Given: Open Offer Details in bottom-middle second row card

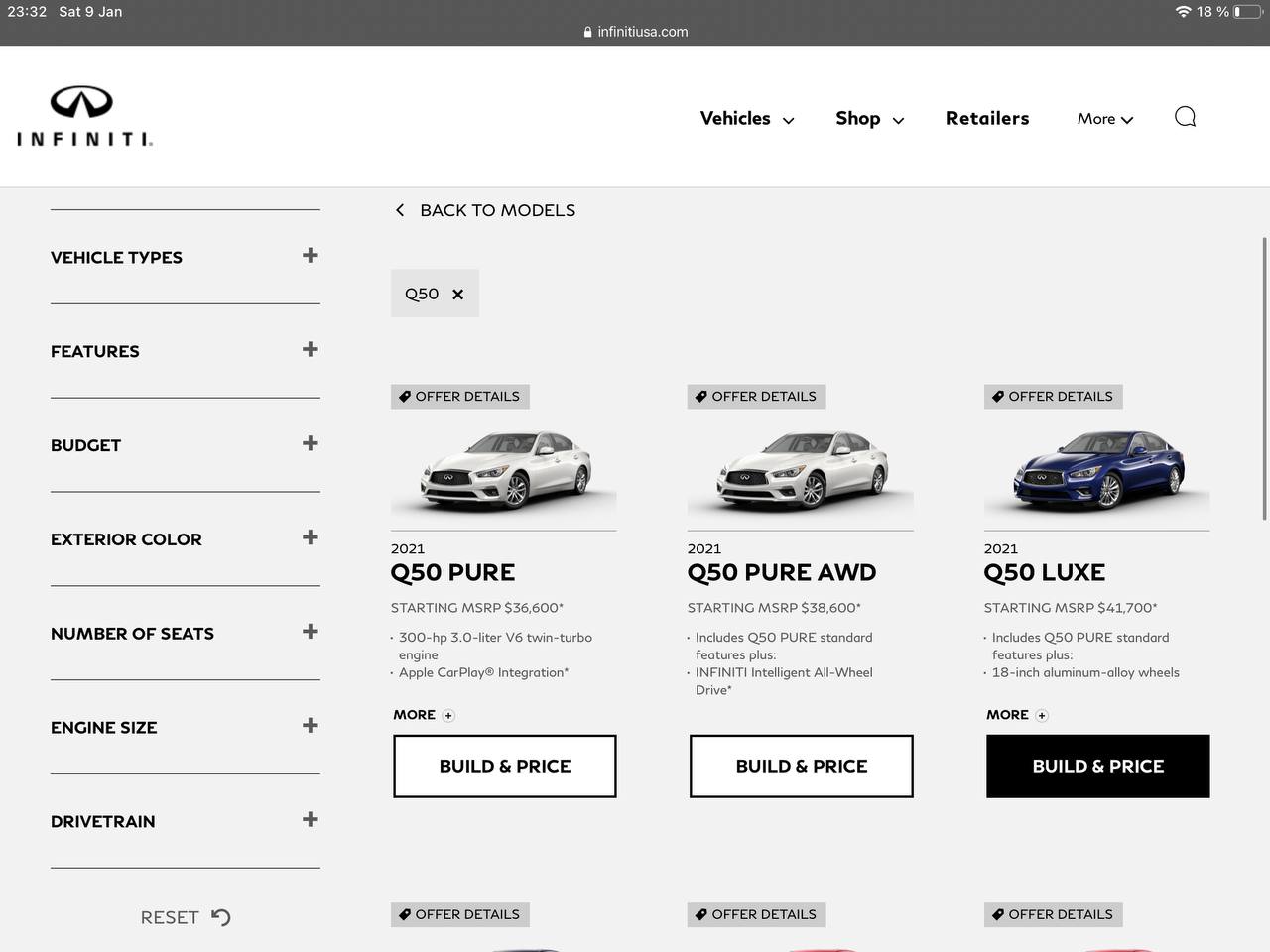Looking at the screenshot, I should tap(757, 914).
